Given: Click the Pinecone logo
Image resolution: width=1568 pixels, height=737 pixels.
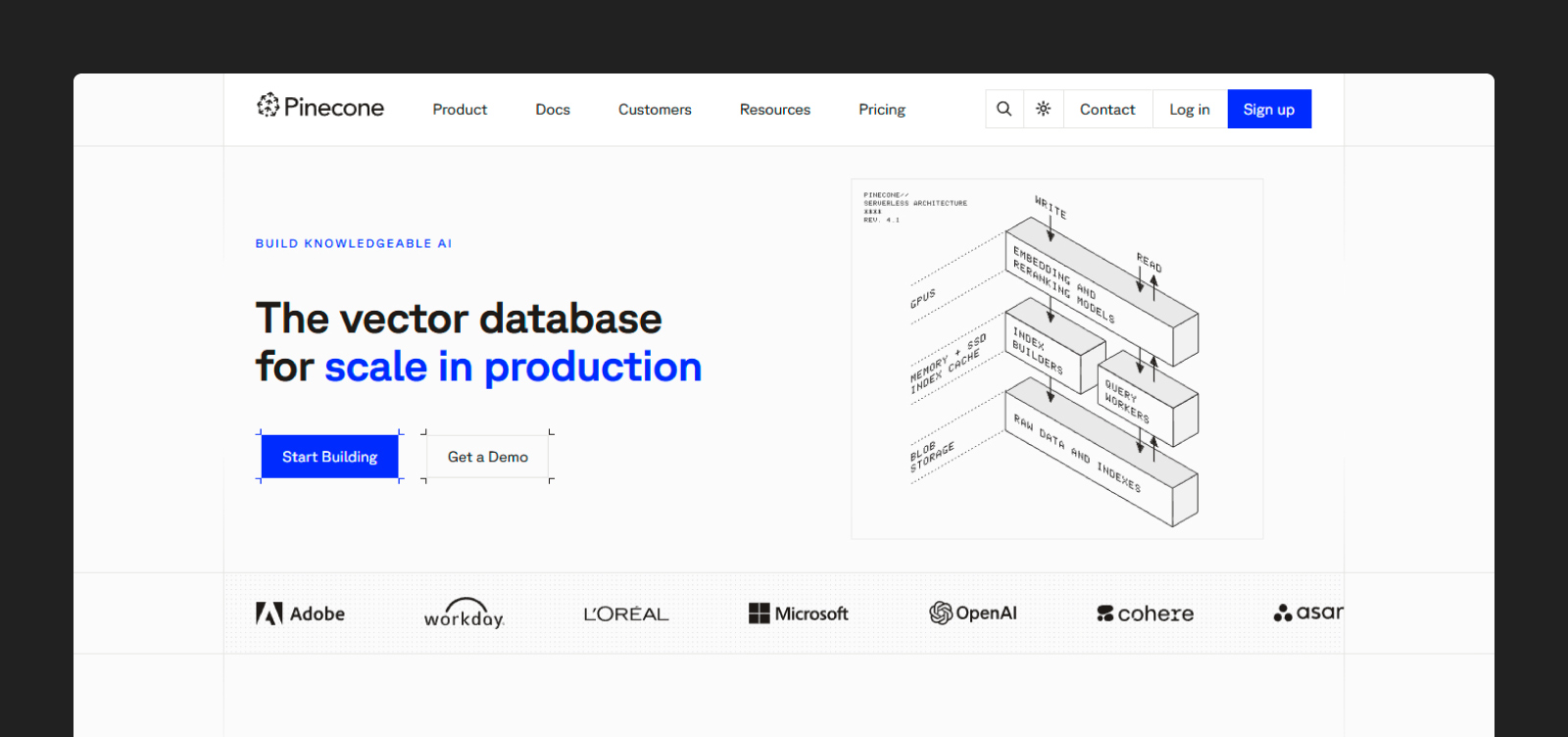Looking at the screenshot, I should [320, 107].
